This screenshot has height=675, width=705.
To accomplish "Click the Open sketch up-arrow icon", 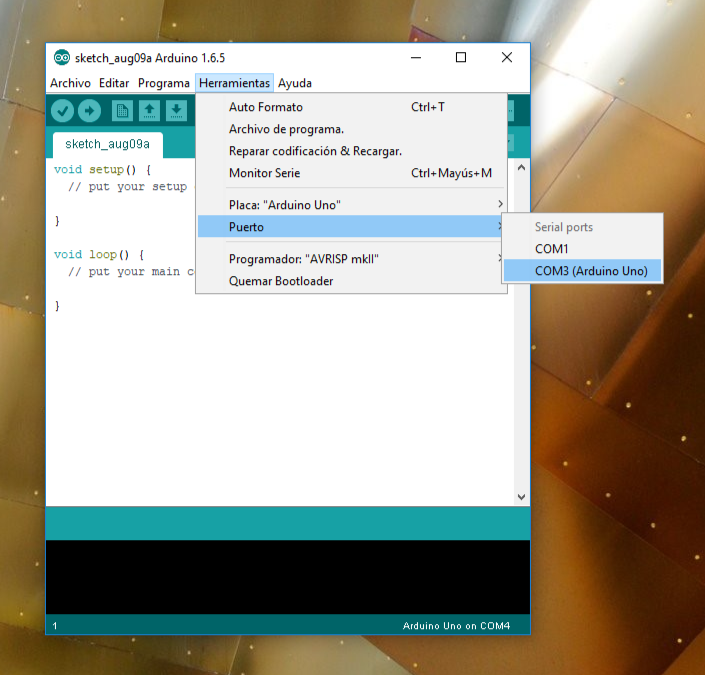I will coord(149,111).
